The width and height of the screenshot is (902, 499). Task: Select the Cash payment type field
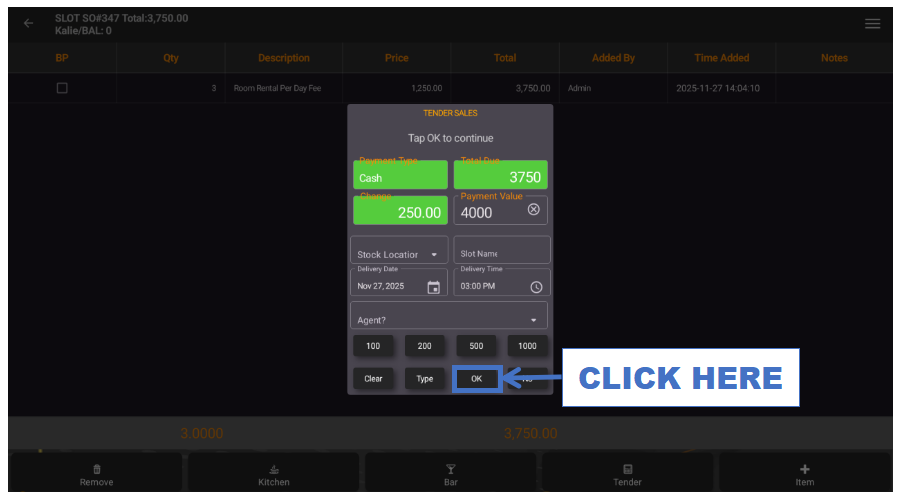point(400,175)
